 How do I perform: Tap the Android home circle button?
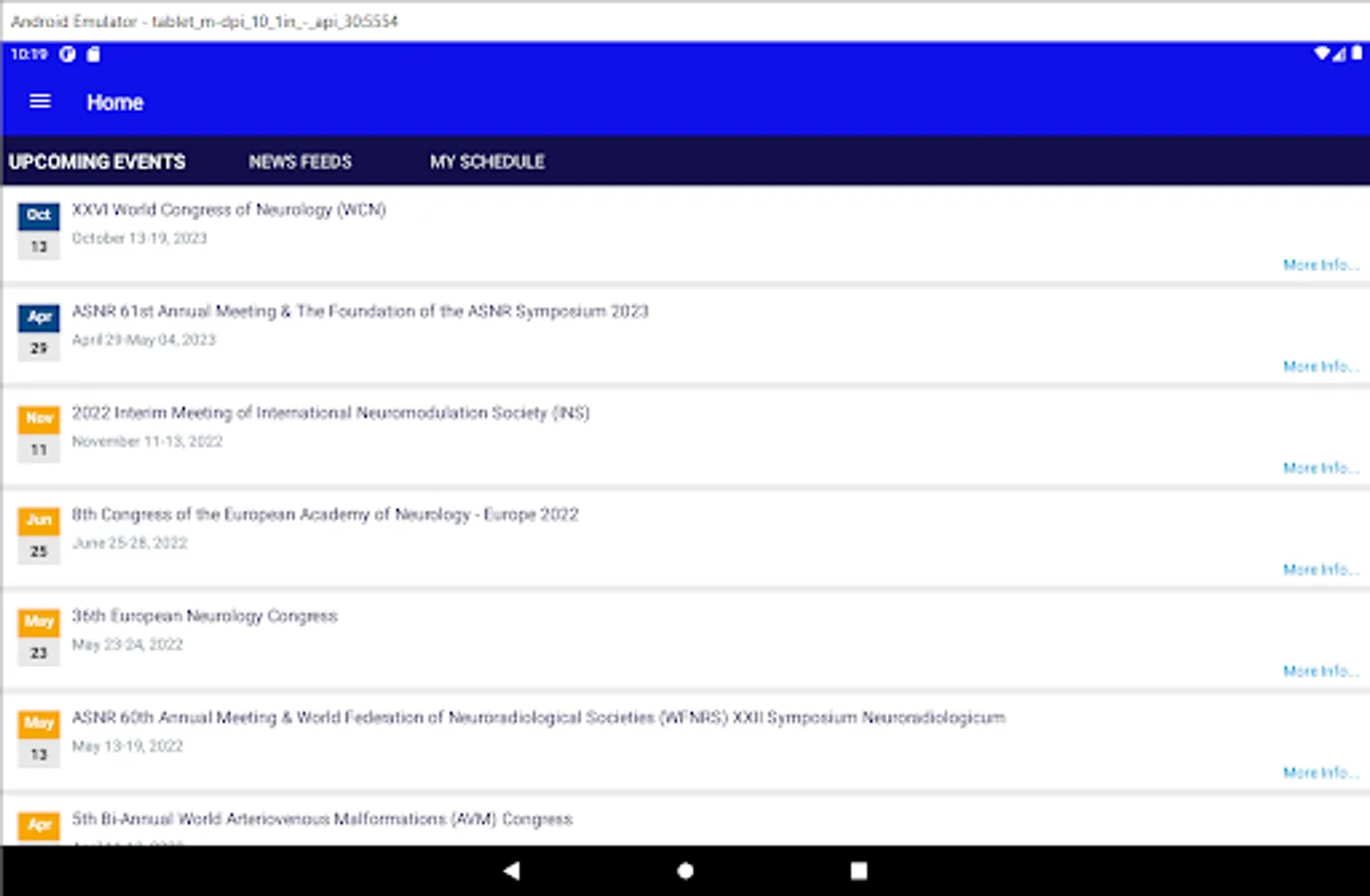click(685, 871)
